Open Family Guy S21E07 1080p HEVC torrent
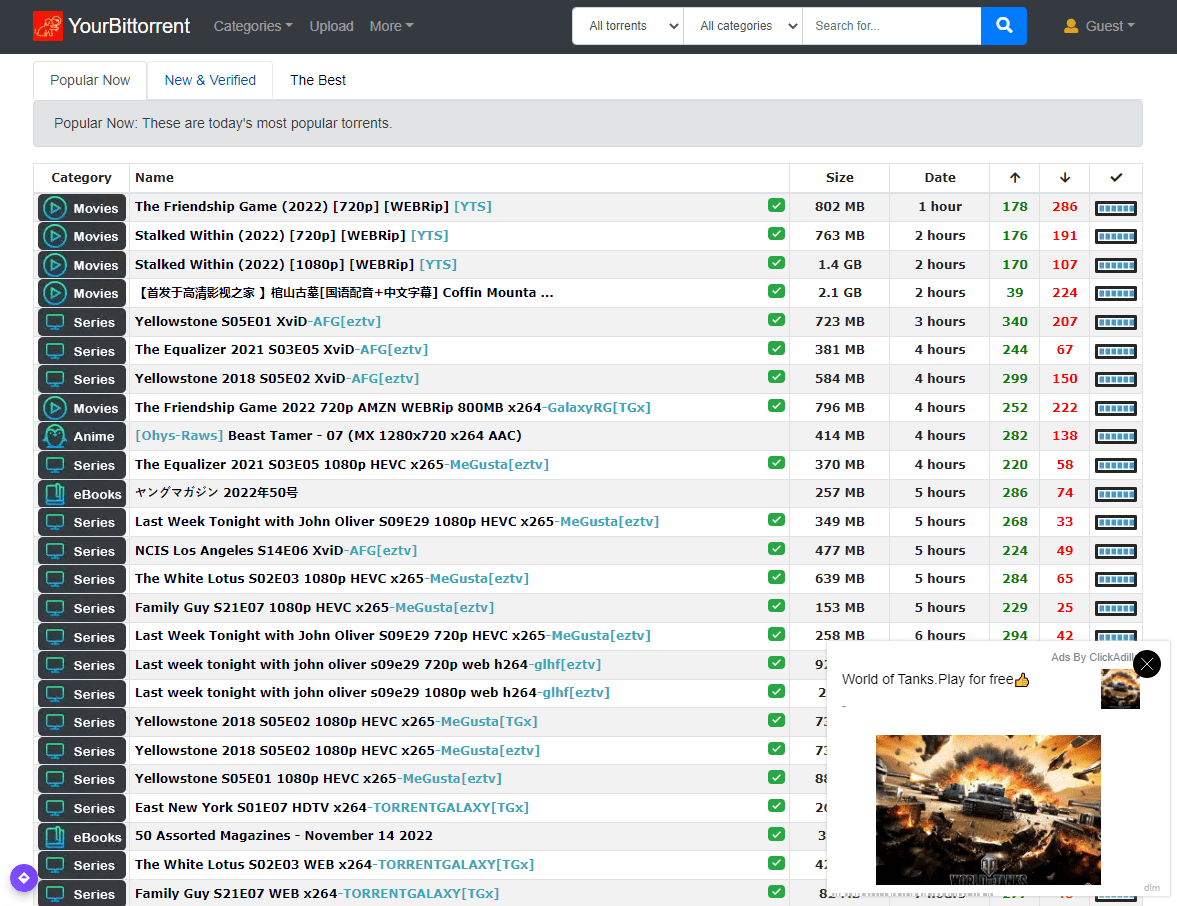 315,607
